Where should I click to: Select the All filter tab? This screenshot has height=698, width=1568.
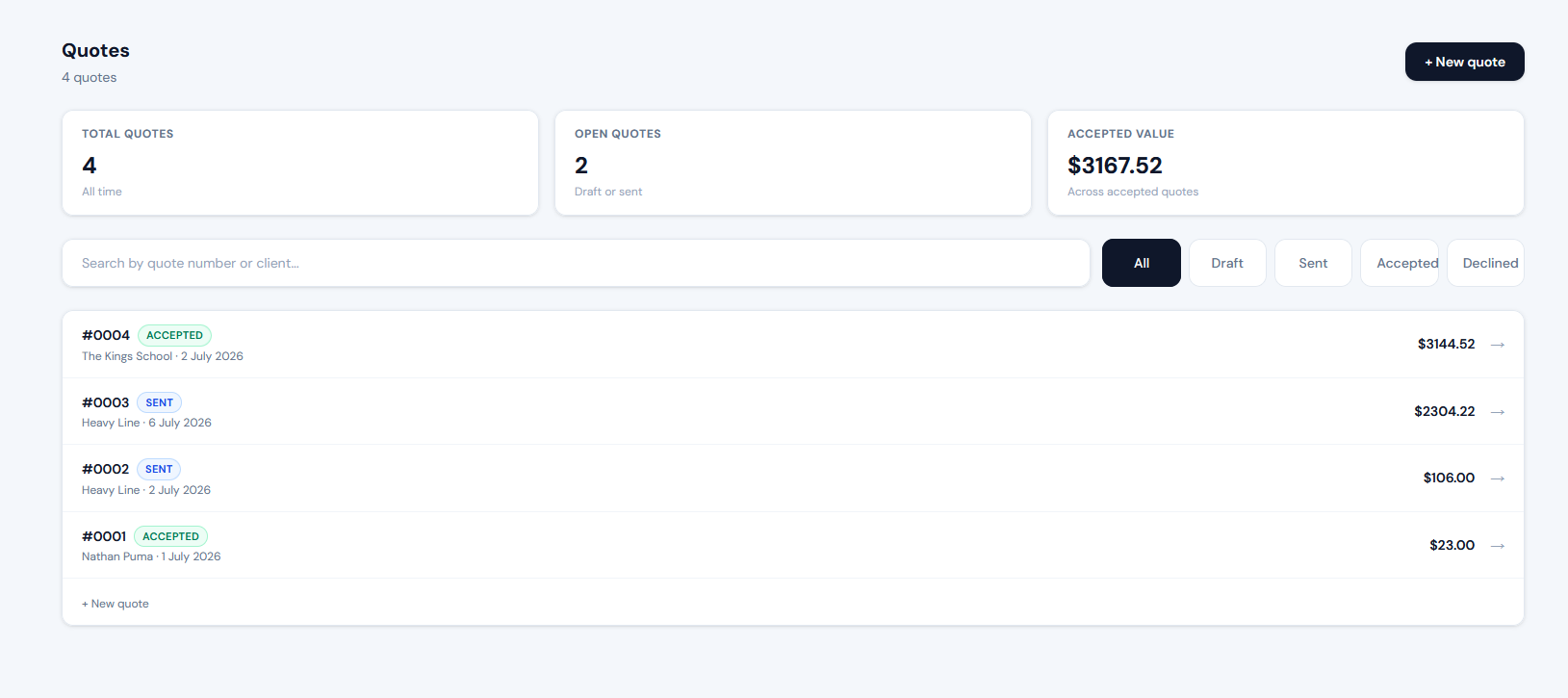[1142, 263]
